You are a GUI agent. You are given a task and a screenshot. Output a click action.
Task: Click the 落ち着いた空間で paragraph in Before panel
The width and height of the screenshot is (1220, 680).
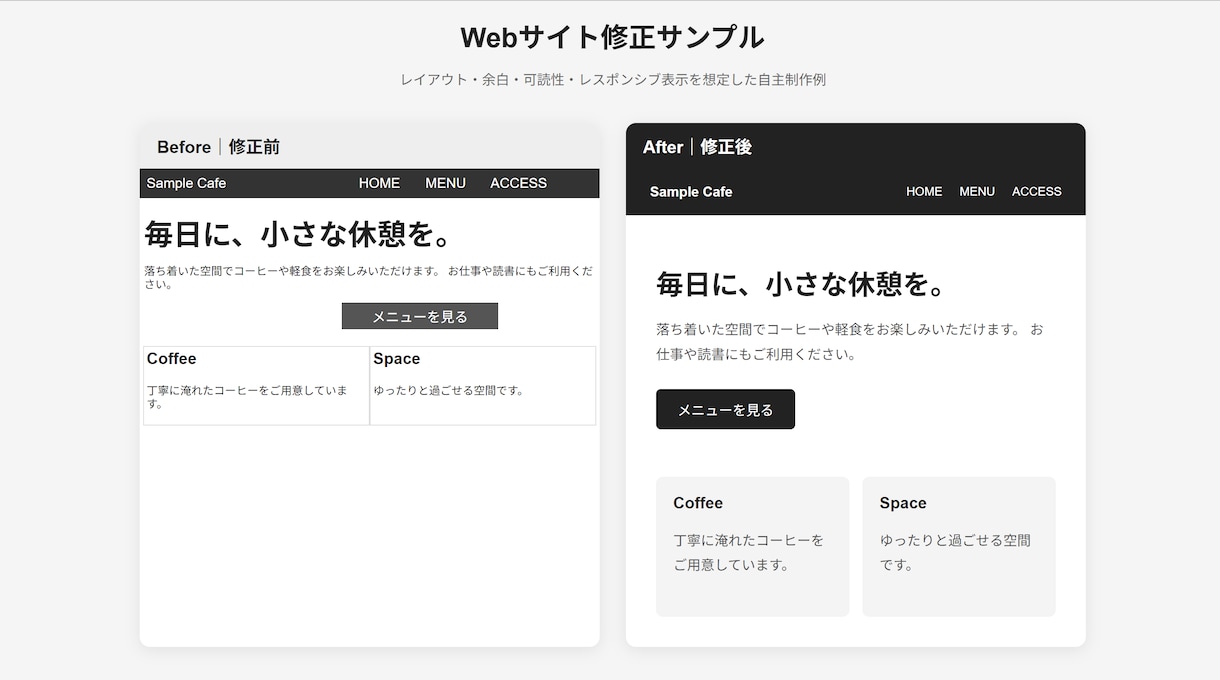coord(369,277)
